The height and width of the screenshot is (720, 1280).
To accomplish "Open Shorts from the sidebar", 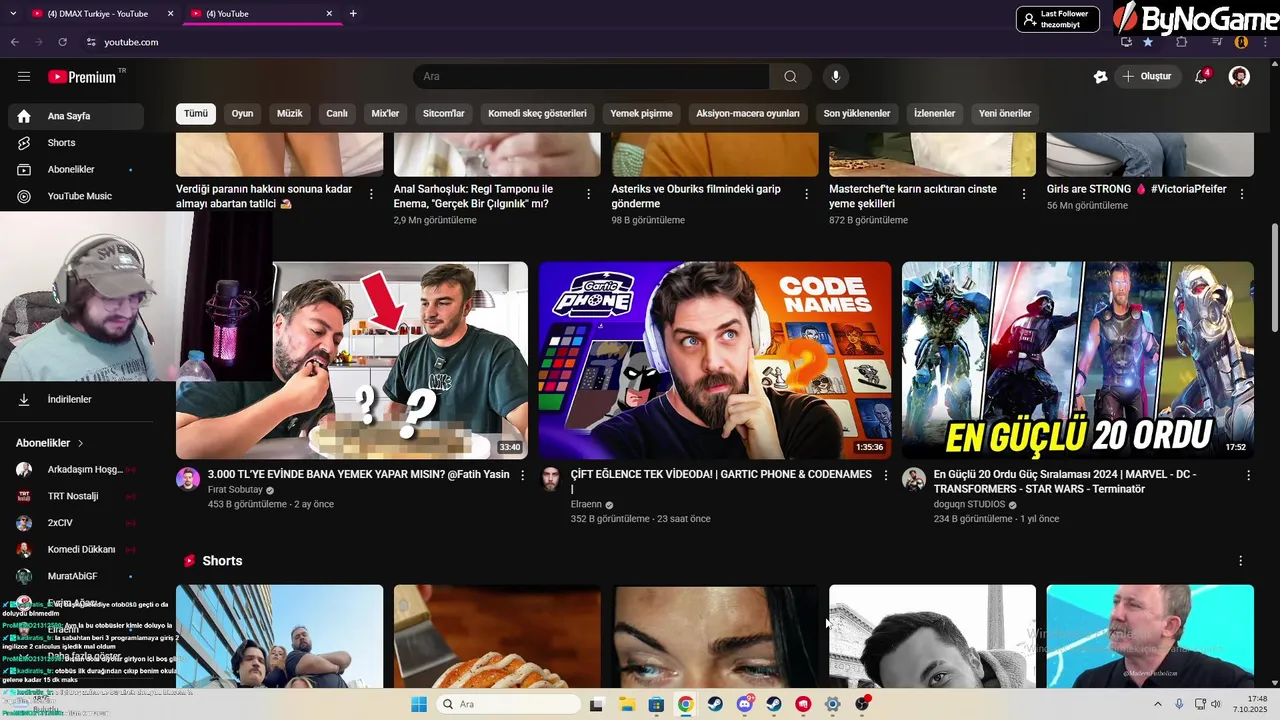I will pos(75,143).
